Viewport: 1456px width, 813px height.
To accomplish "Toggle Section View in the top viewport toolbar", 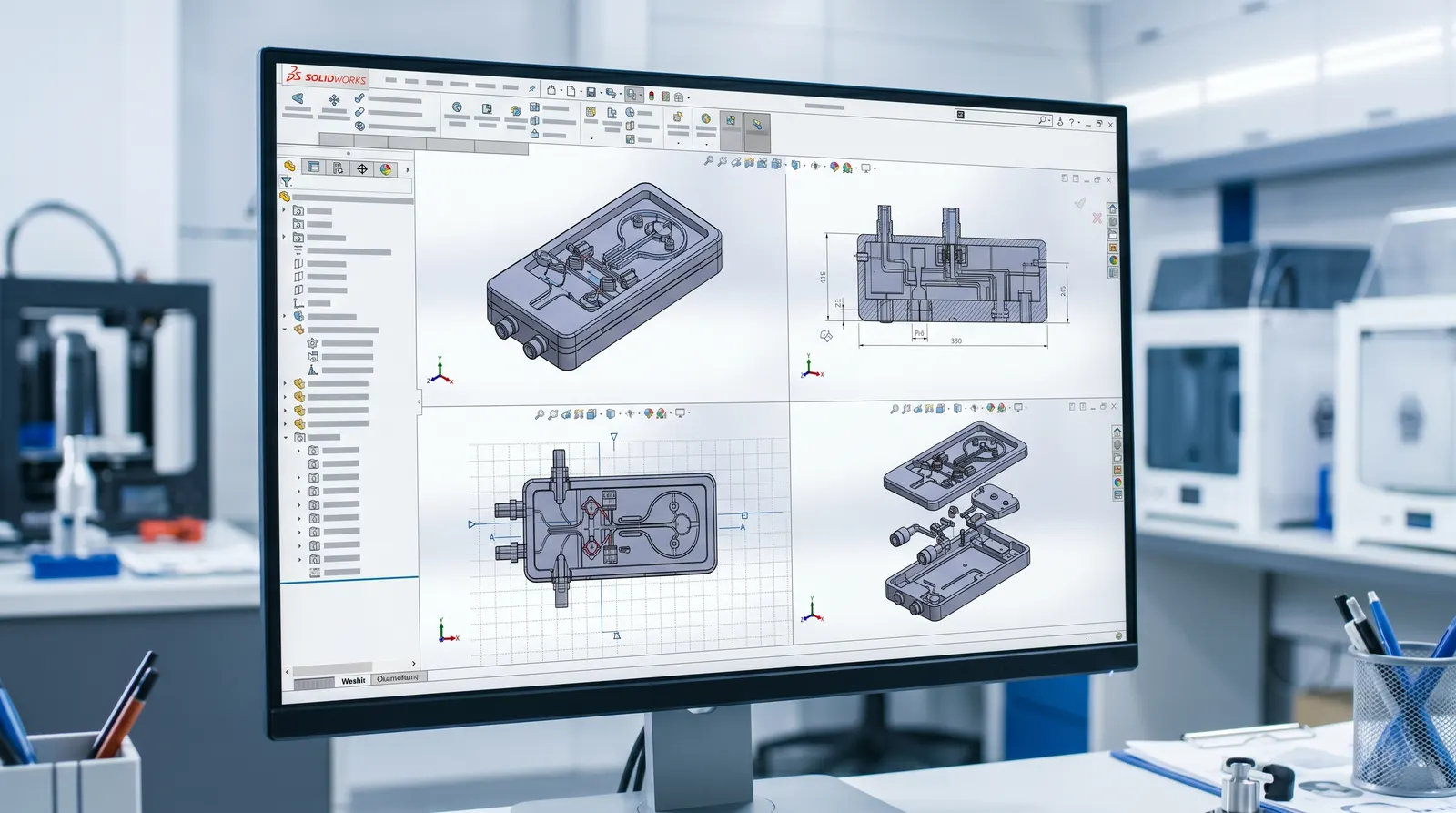I will 749,163.
